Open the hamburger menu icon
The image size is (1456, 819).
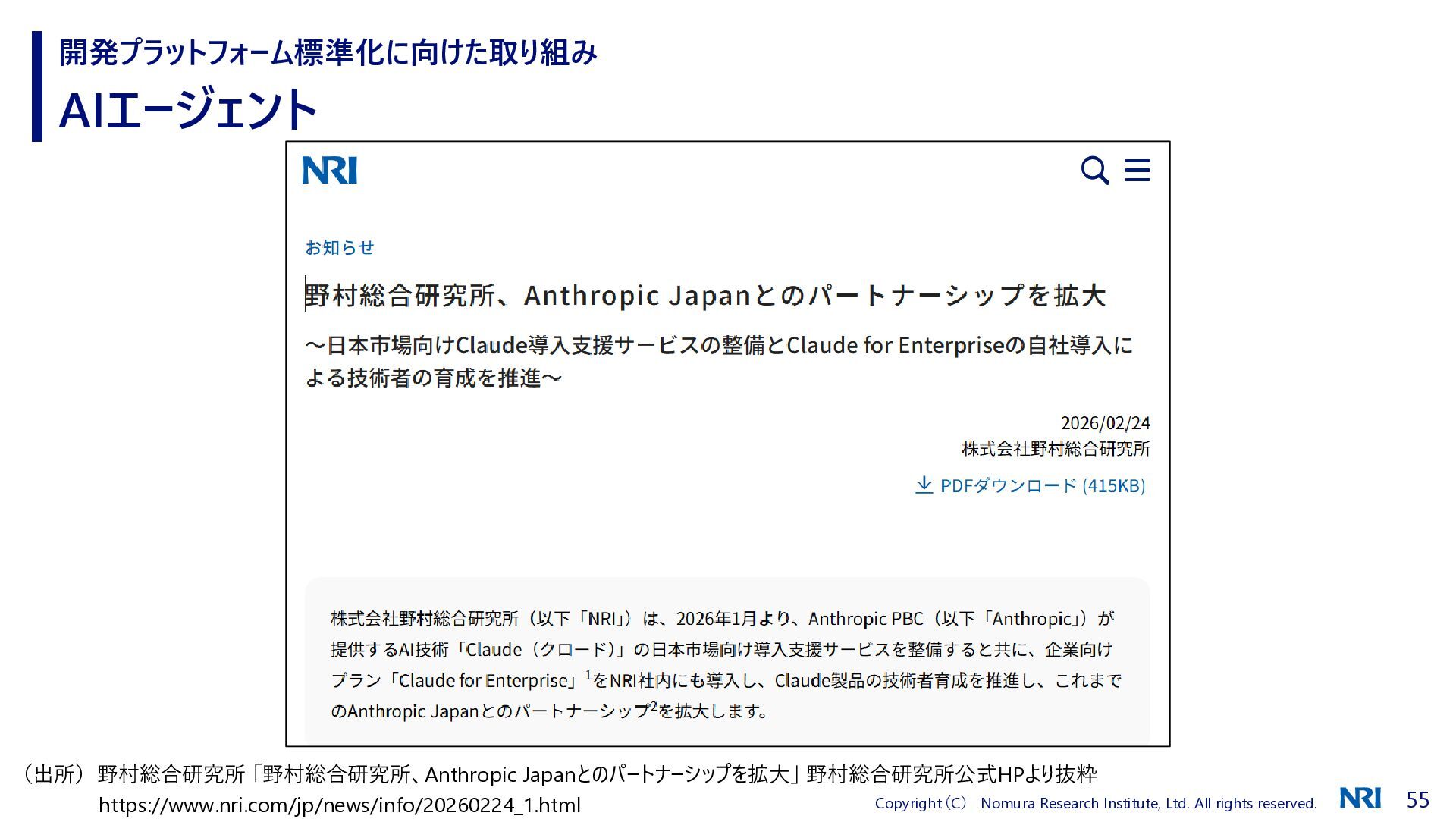1137,171
